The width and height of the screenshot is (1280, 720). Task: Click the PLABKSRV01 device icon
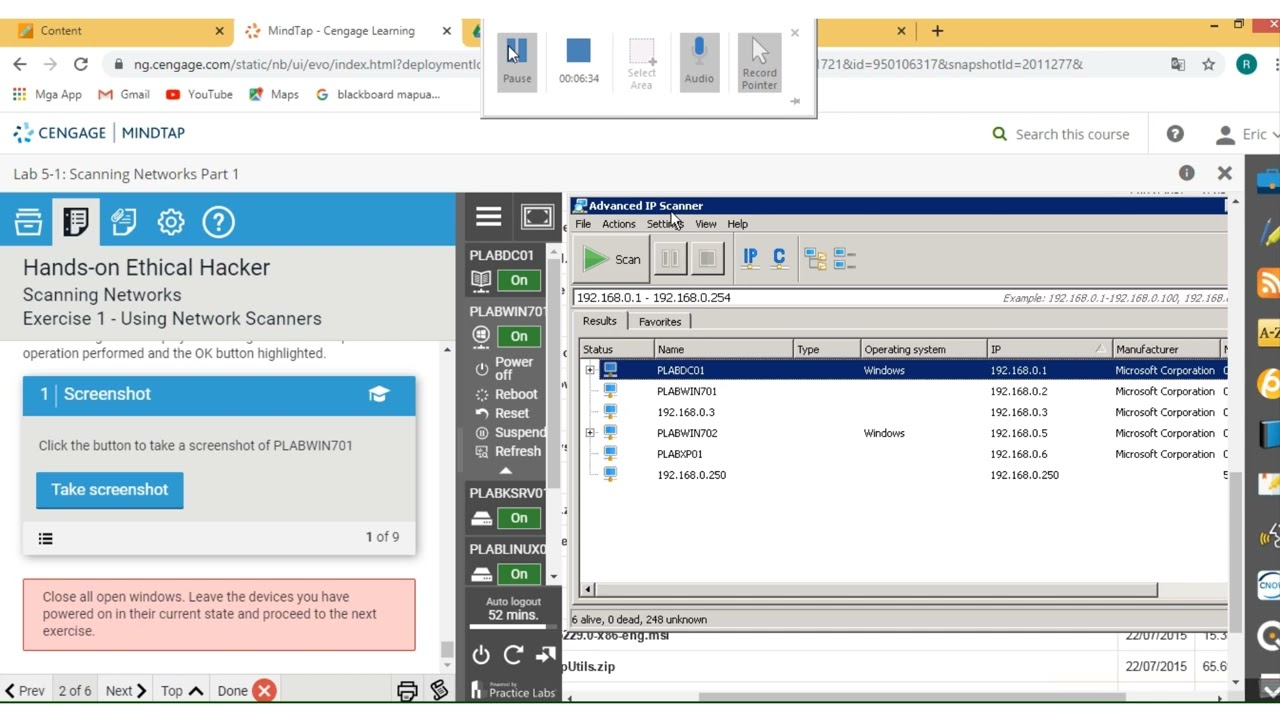pos(481,518)
